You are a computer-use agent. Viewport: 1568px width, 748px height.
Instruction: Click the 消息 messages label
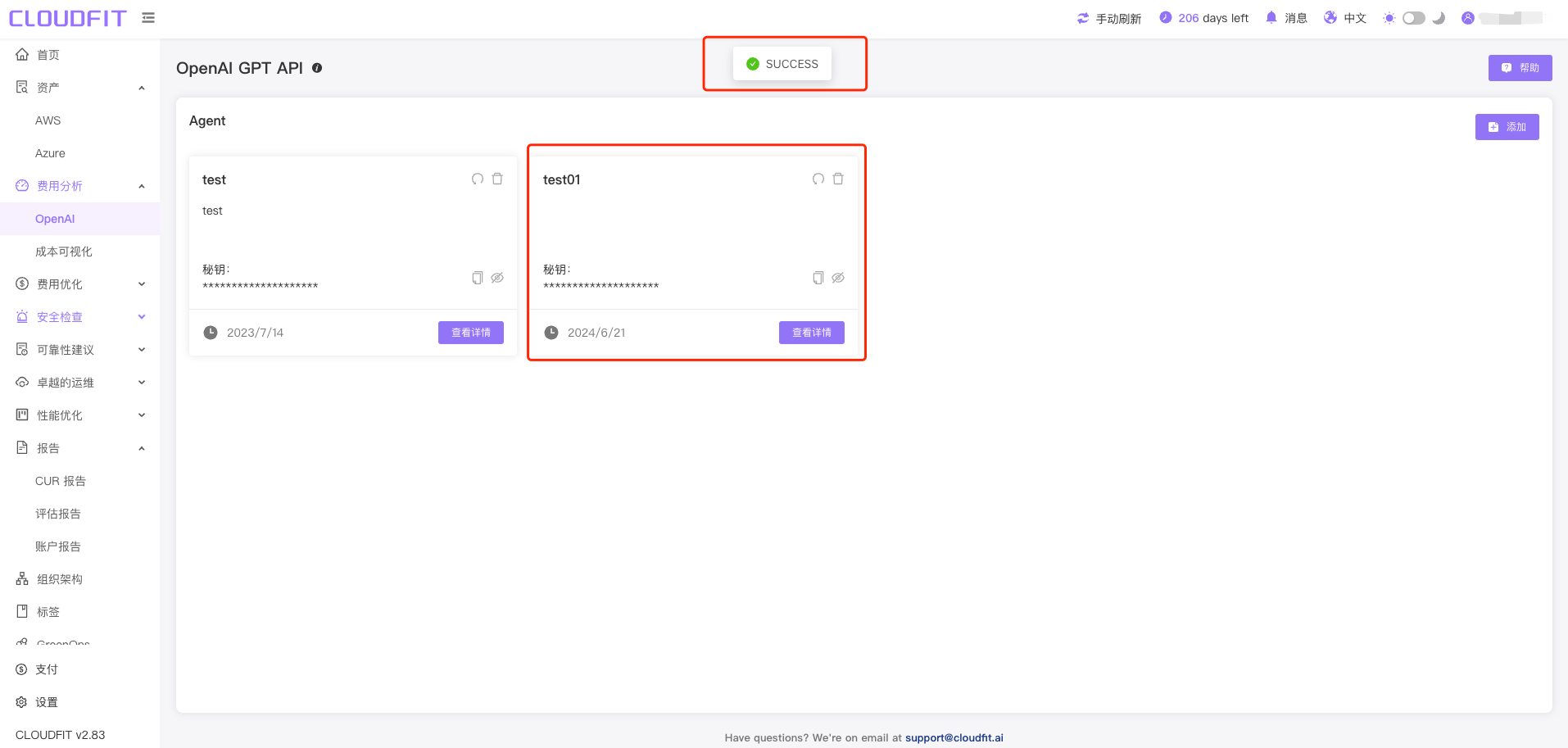point(1296,18)
